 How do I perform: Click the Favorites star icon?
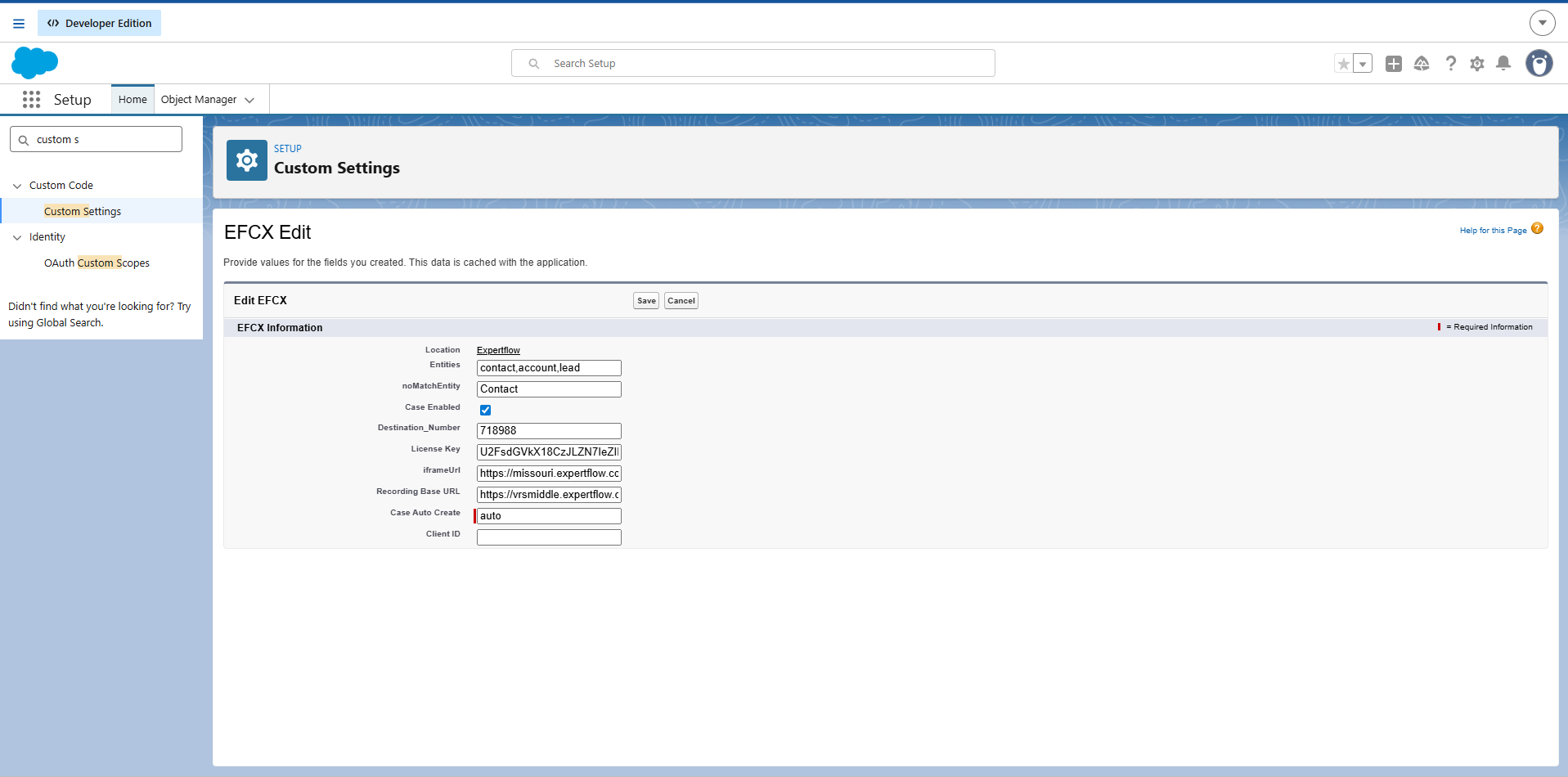1343,64
